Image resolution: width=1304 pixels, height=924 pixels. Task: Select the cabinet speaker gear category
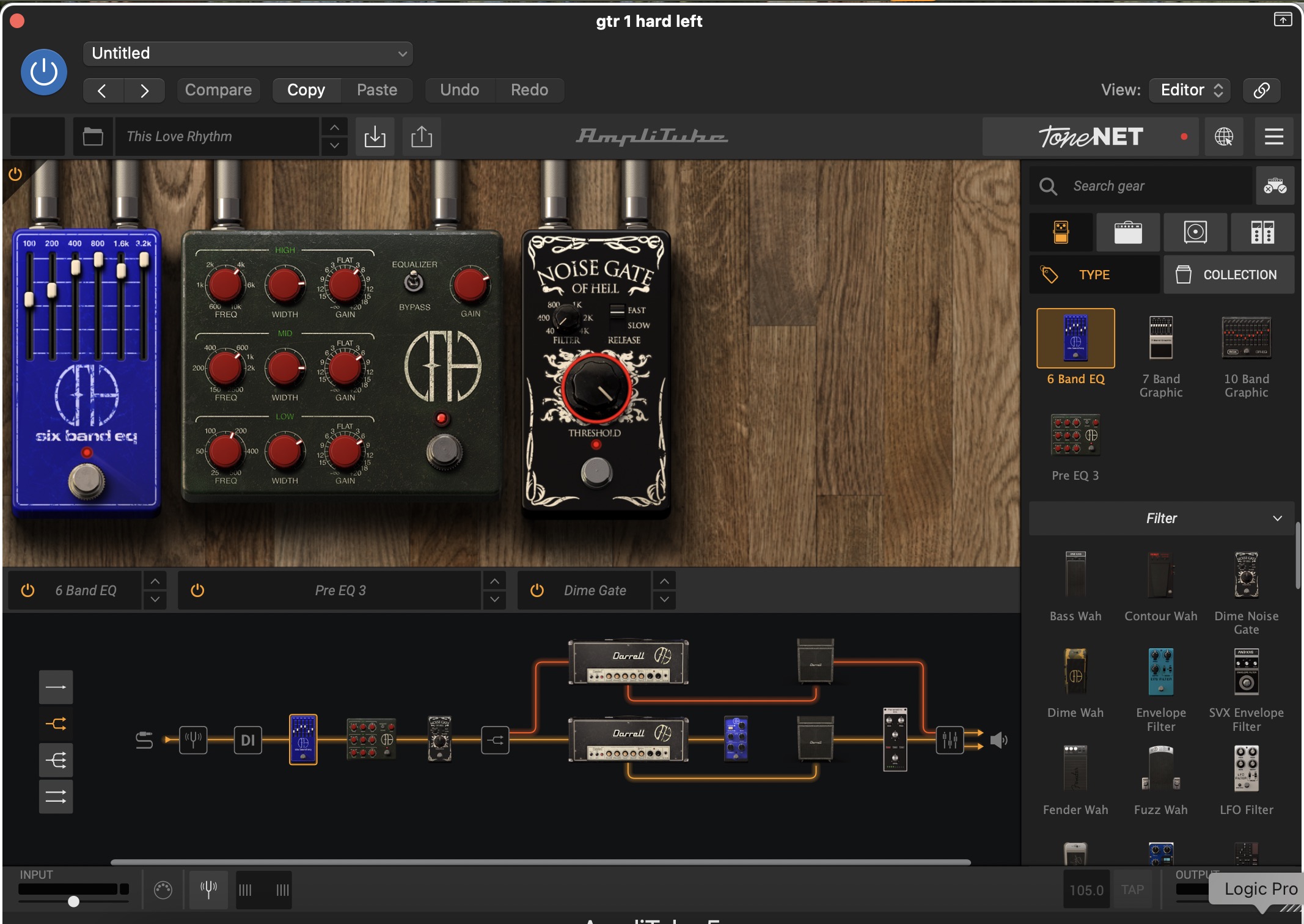tap(1195, 232)
